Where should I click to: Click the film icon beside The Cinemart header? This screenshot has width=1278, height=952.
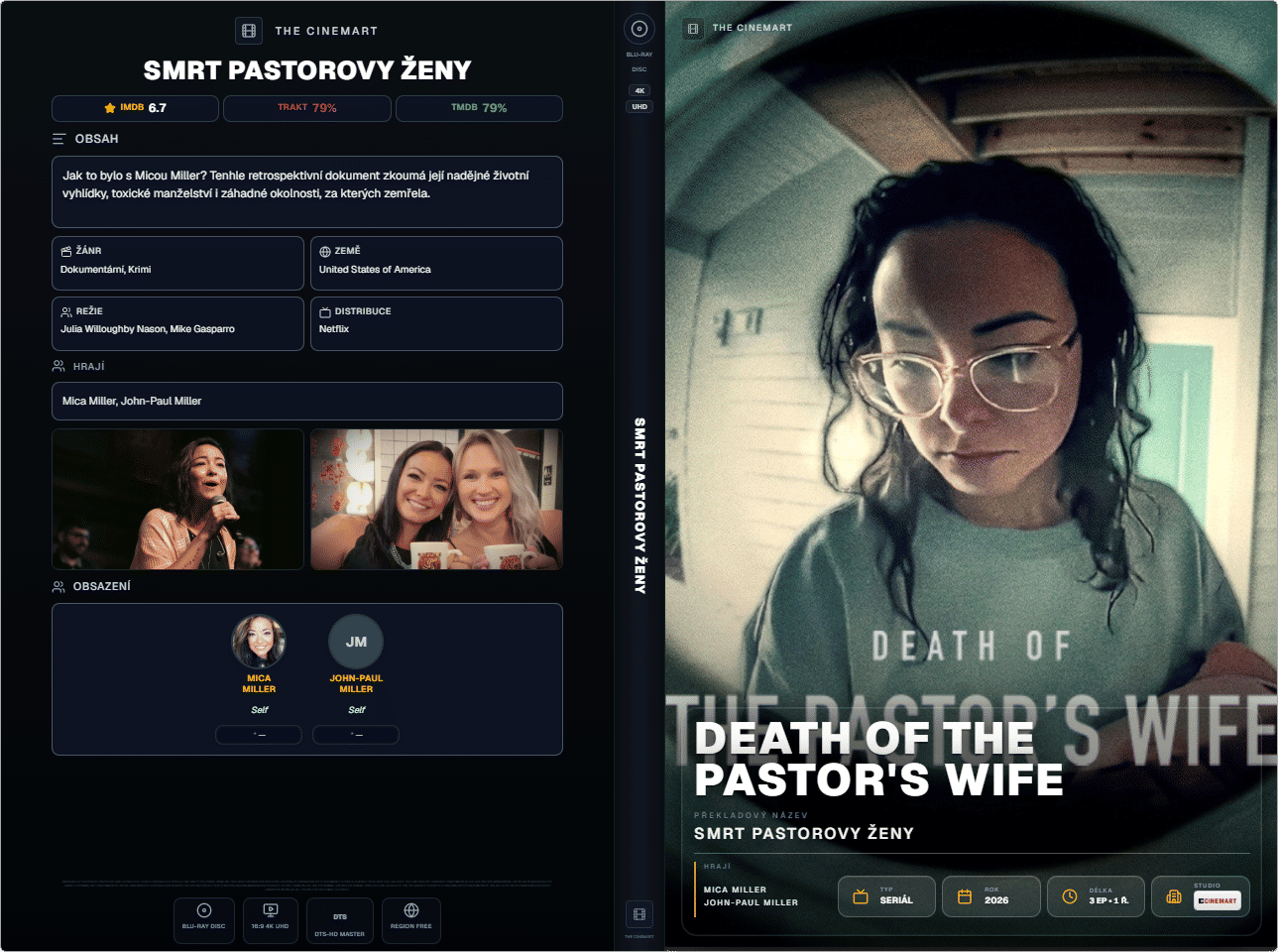click(249, 31)
